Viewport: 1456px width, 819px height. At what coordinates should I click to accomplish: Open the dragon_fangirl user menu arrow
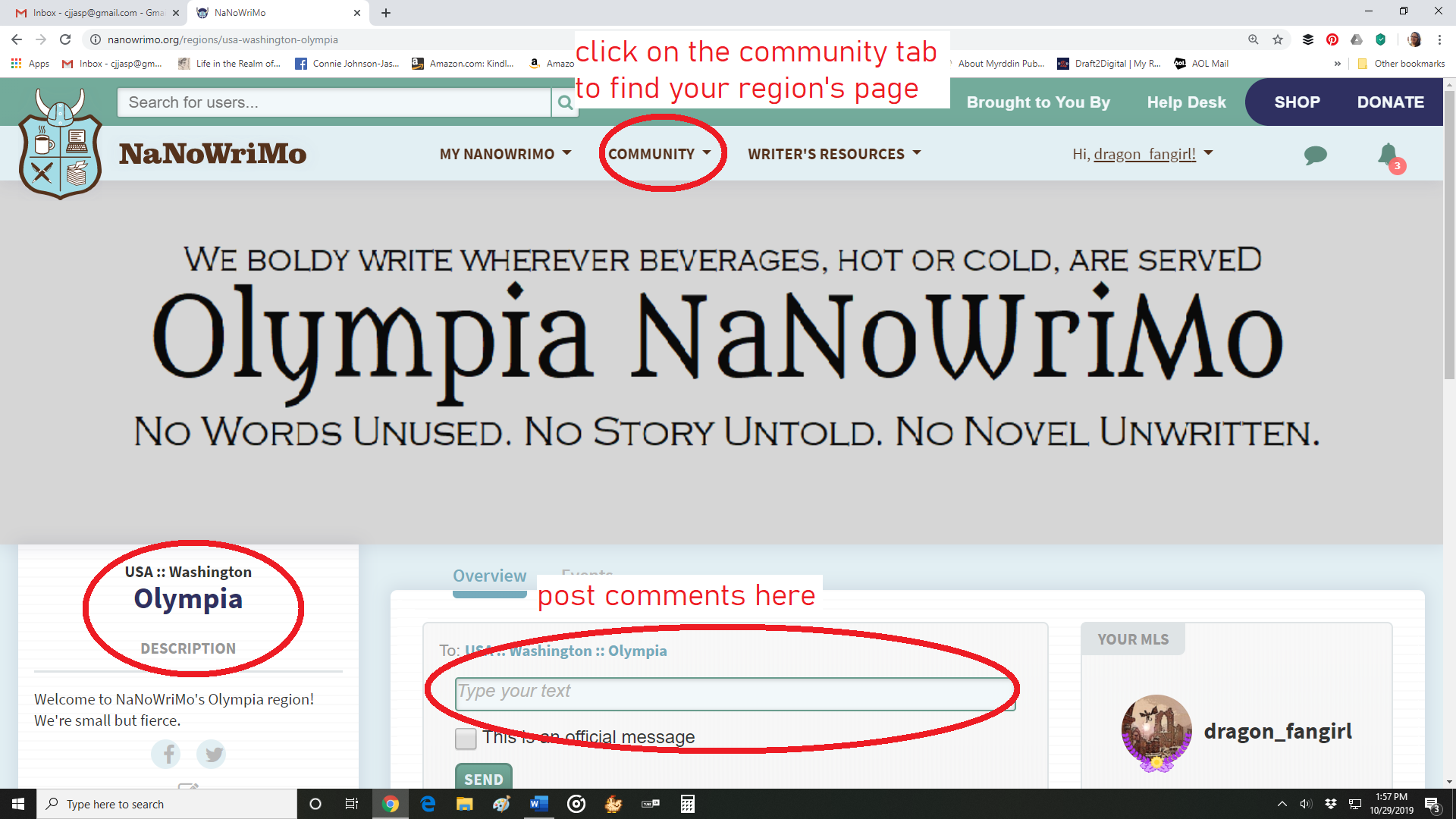tap(1209, 153)
